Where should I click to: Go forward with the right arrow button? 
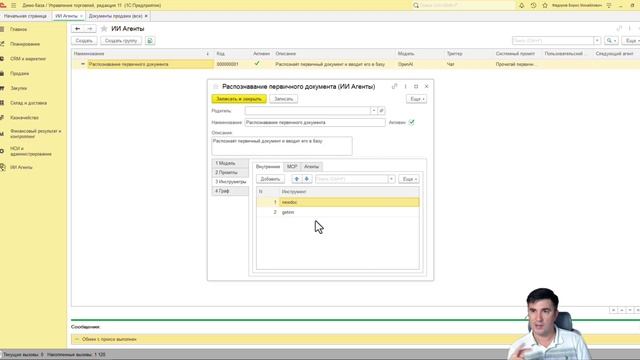(90, 29)
